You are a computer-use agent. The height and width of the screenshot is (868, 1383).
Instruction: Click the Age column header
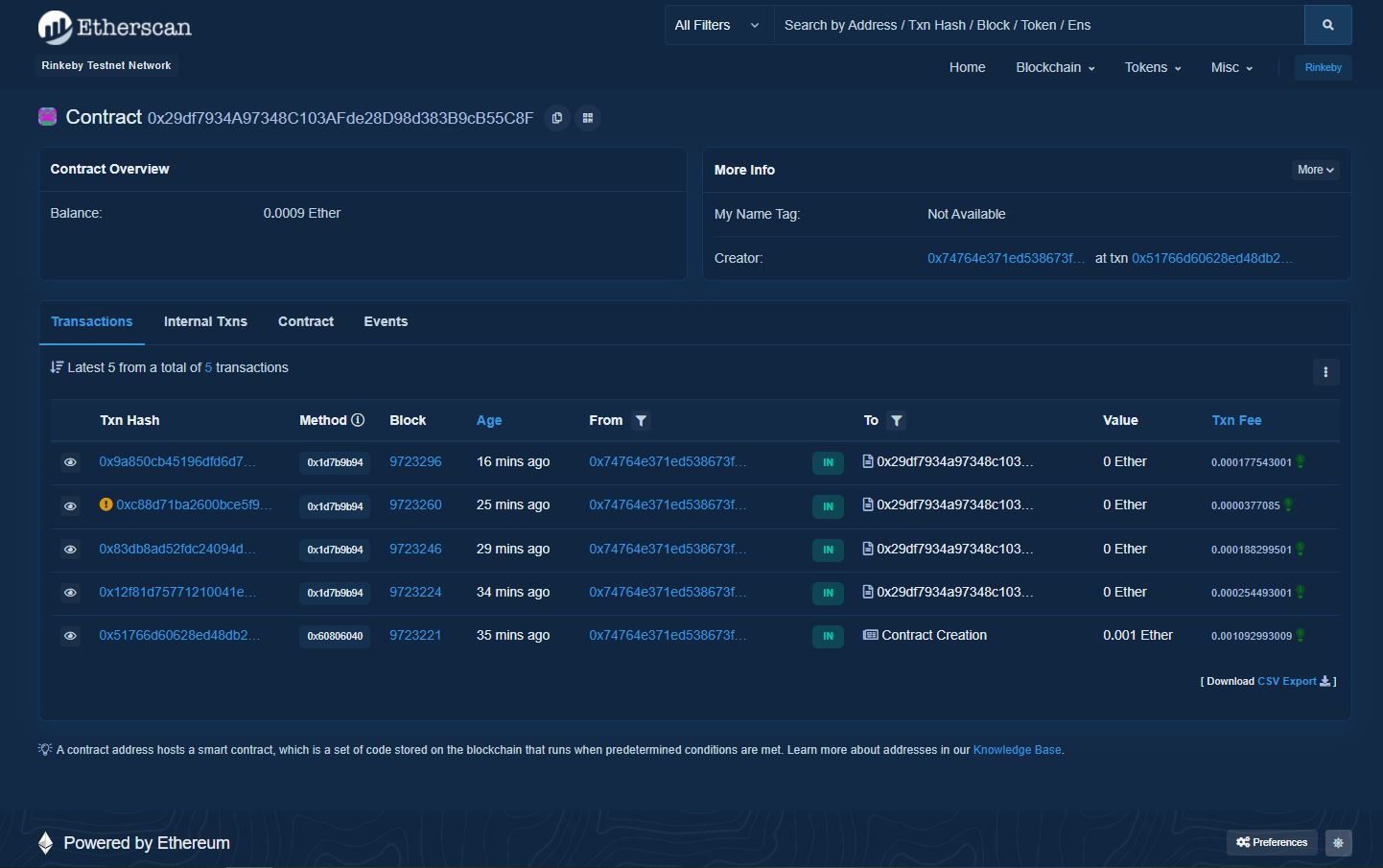(x=489, y=420)
